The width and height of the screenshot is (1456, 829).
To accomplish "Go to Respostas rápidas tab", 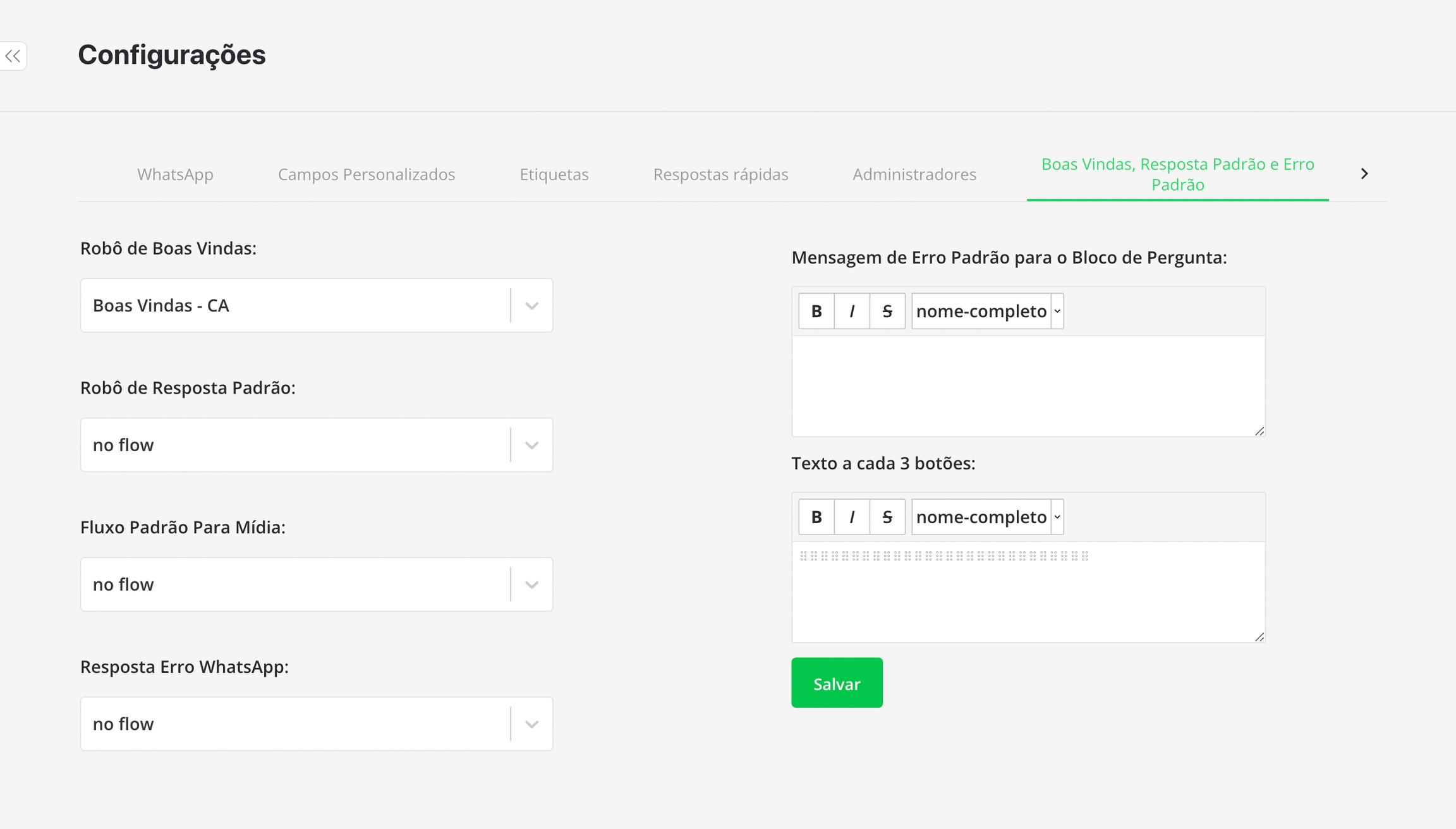I will [720, 174].
